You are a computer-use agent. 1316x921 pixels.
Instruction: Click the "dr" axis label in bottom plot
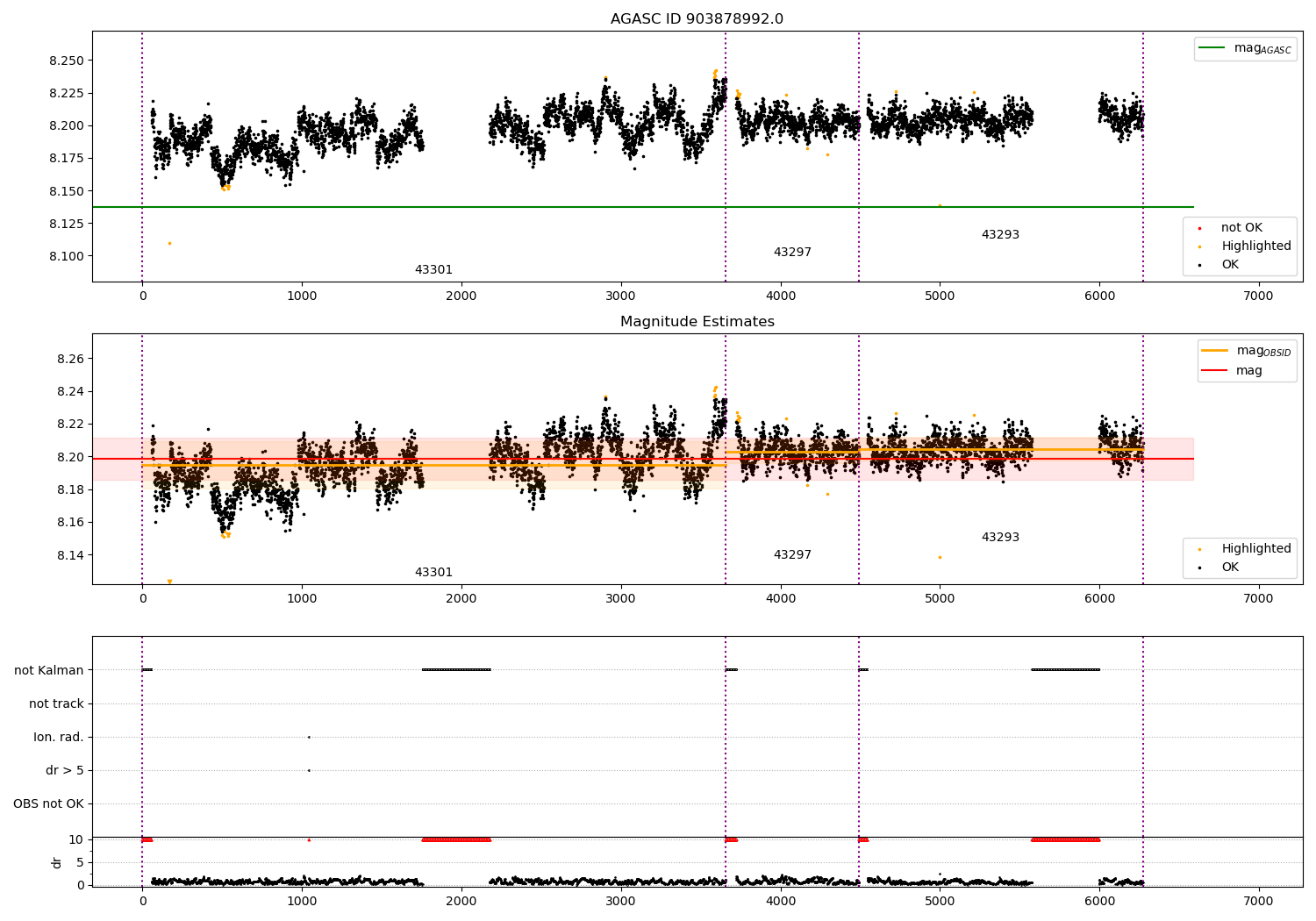[57, 863]
